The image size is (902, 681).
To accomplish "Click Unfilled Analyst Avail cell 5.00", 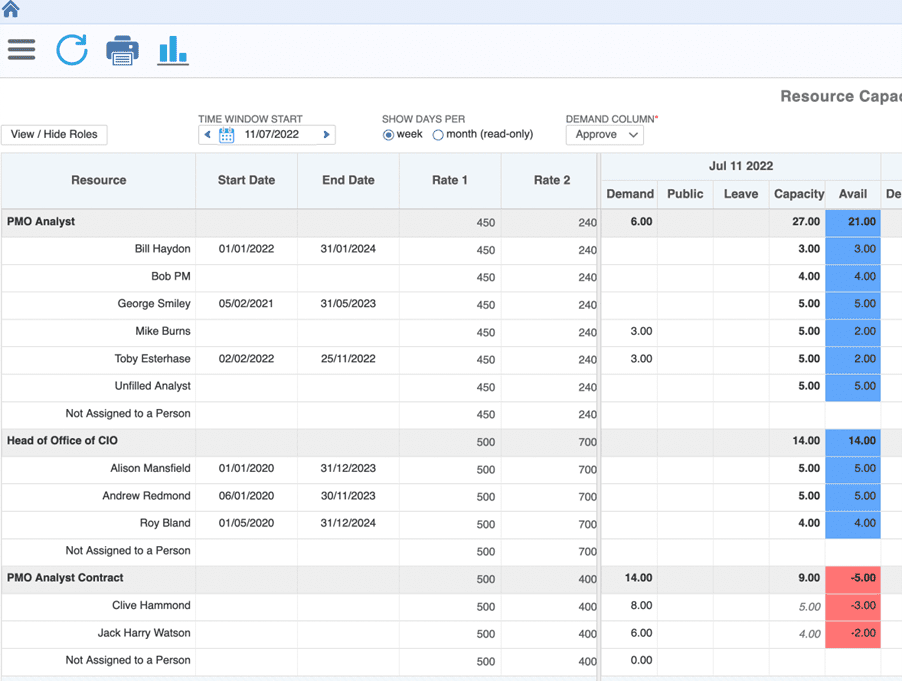I will 853,387.
